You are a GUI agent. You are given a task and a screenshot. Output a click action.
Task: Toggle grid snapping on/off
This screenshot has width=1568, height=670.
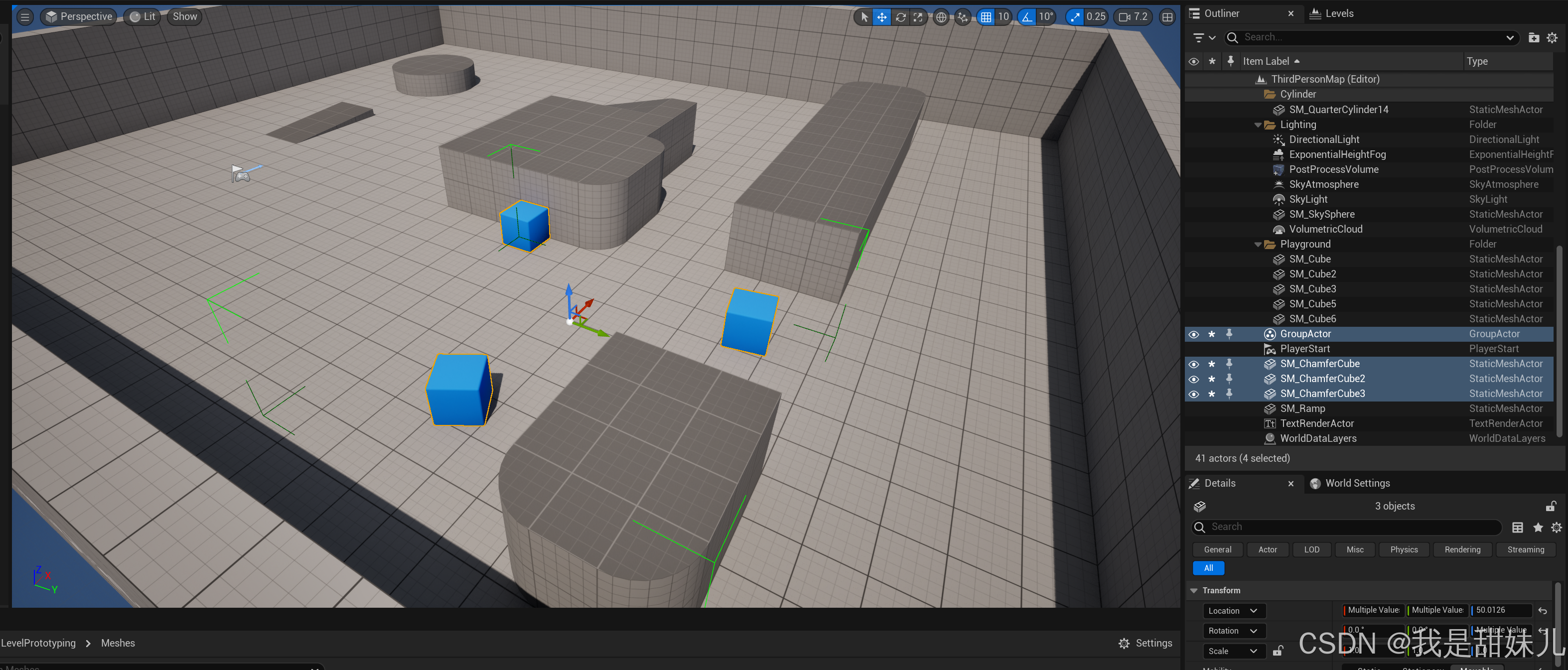(x=986, y=17)
